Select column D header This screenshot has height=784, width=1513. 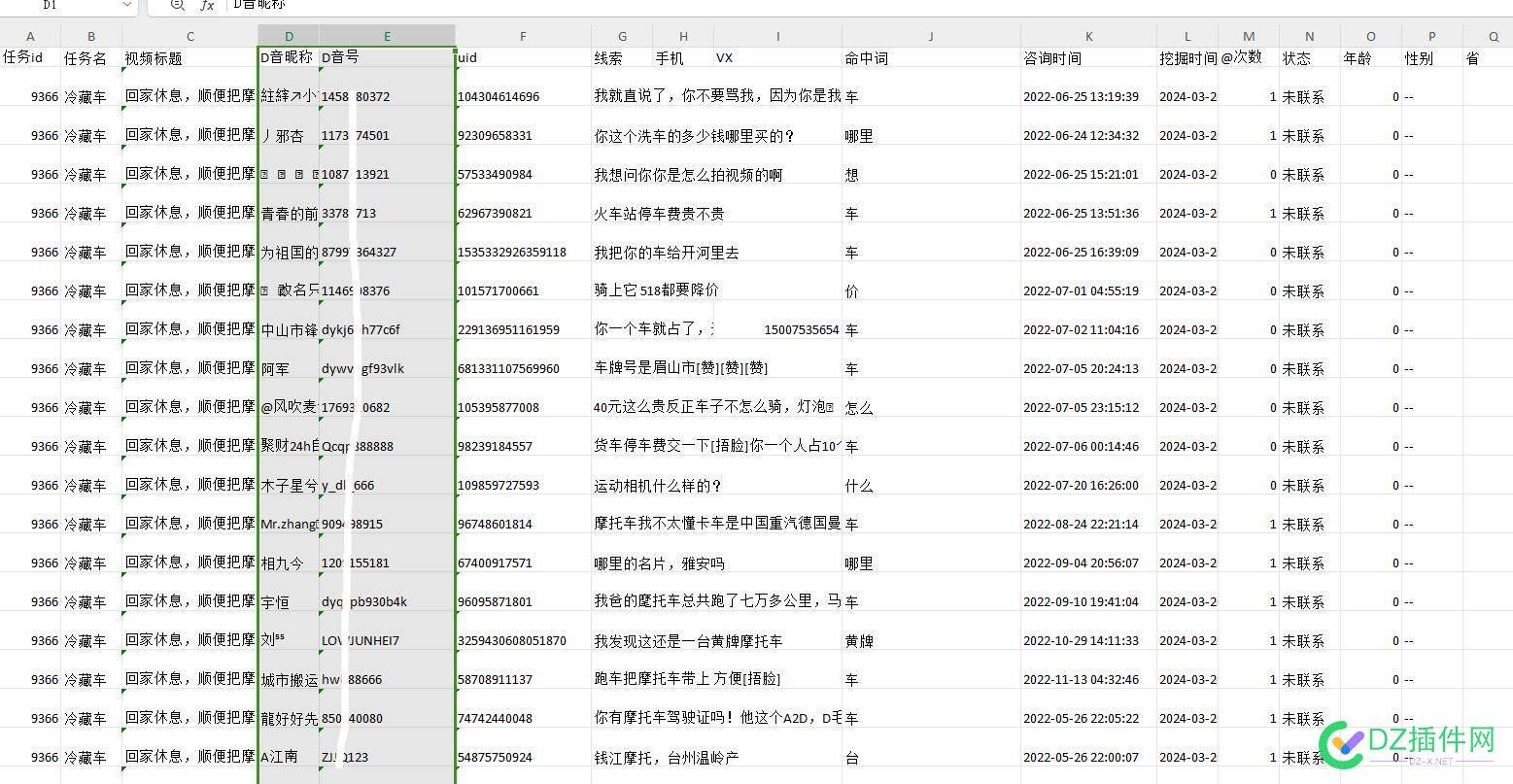pos(289,37)
